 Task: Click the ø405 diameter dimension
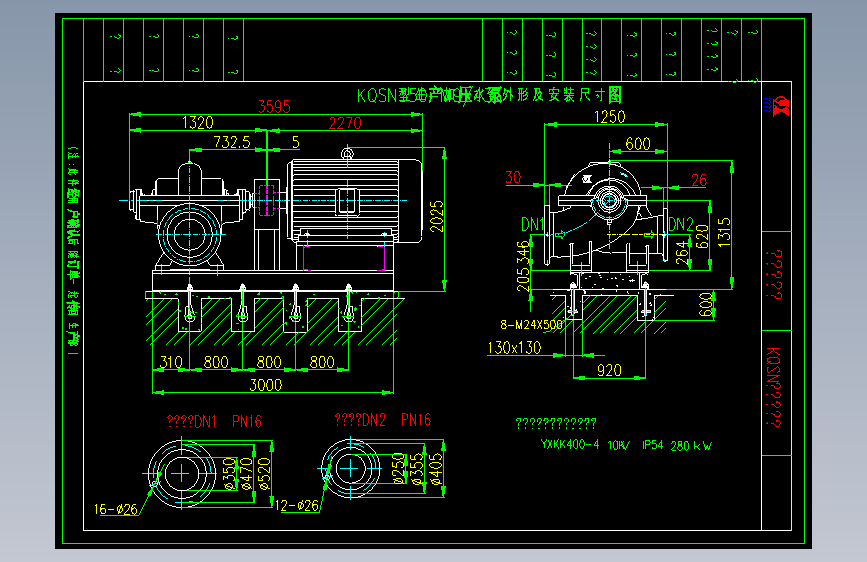click(436, 469)
